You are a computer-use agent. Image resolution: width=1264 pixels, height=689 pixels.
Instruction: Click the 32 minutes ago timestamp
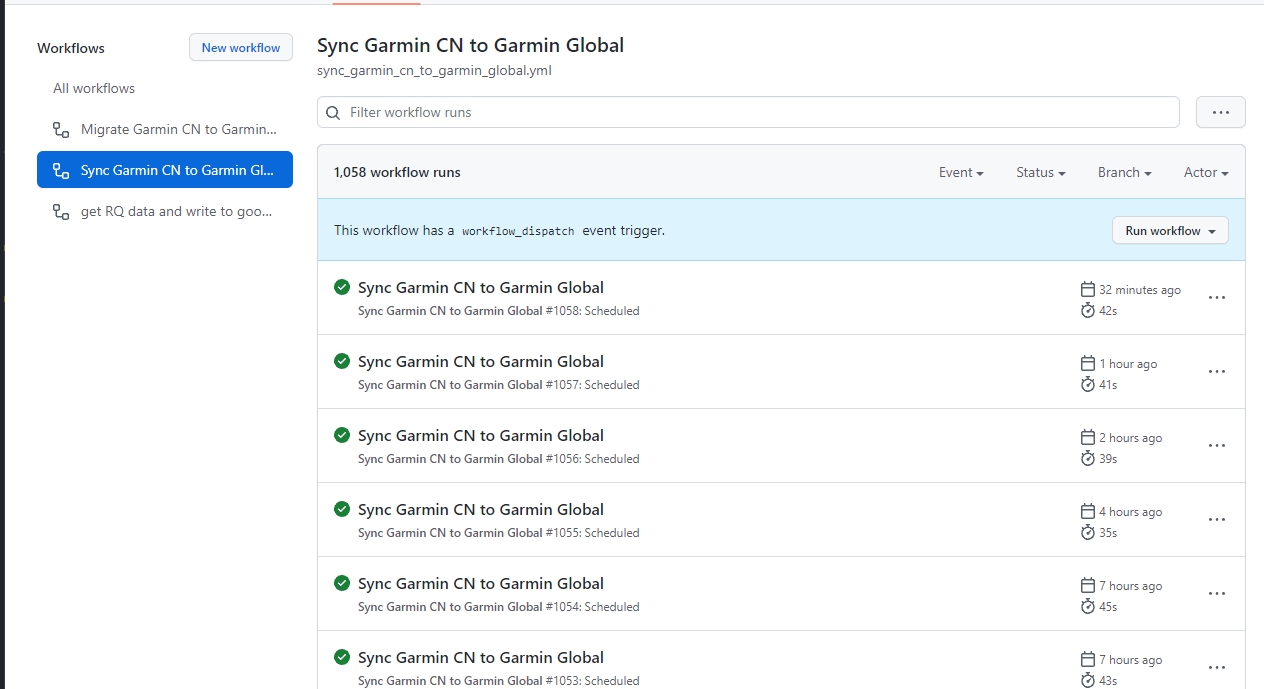coord(1140,290)
